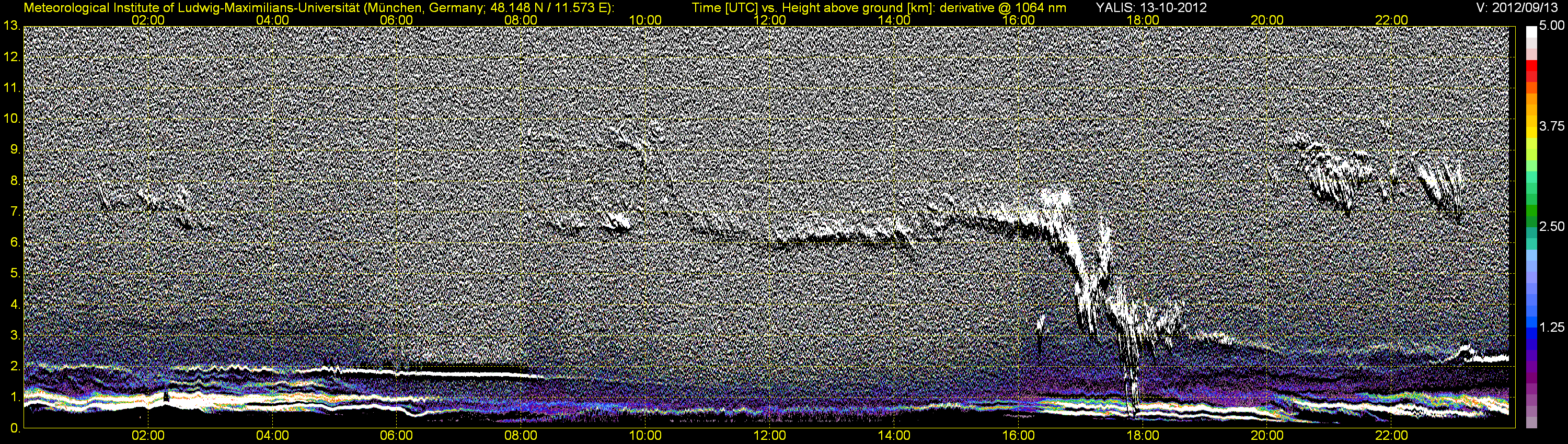
Task: Click the 20:00 label on the lower time axis
Action: click(x=1267, y=436)
